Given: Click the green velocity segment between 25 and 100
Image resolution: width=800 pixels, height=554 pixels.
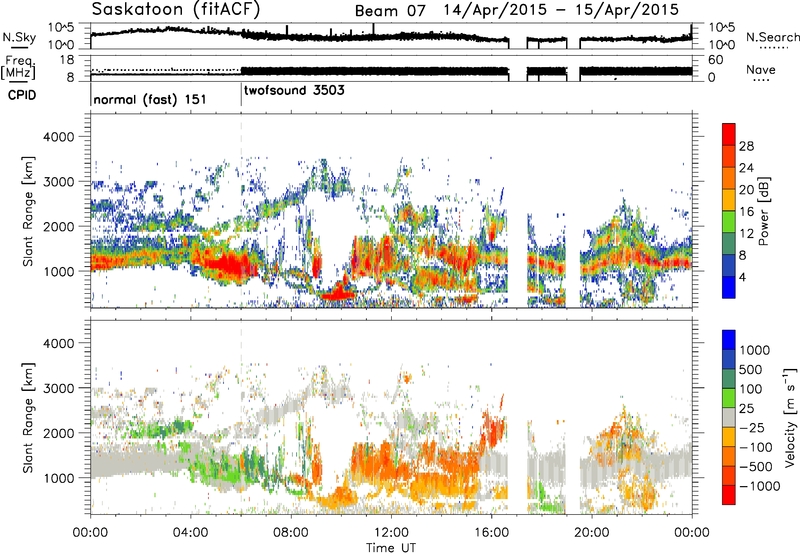Looking at the screenshot, I should pyautogui.click(x=729, y=398).
